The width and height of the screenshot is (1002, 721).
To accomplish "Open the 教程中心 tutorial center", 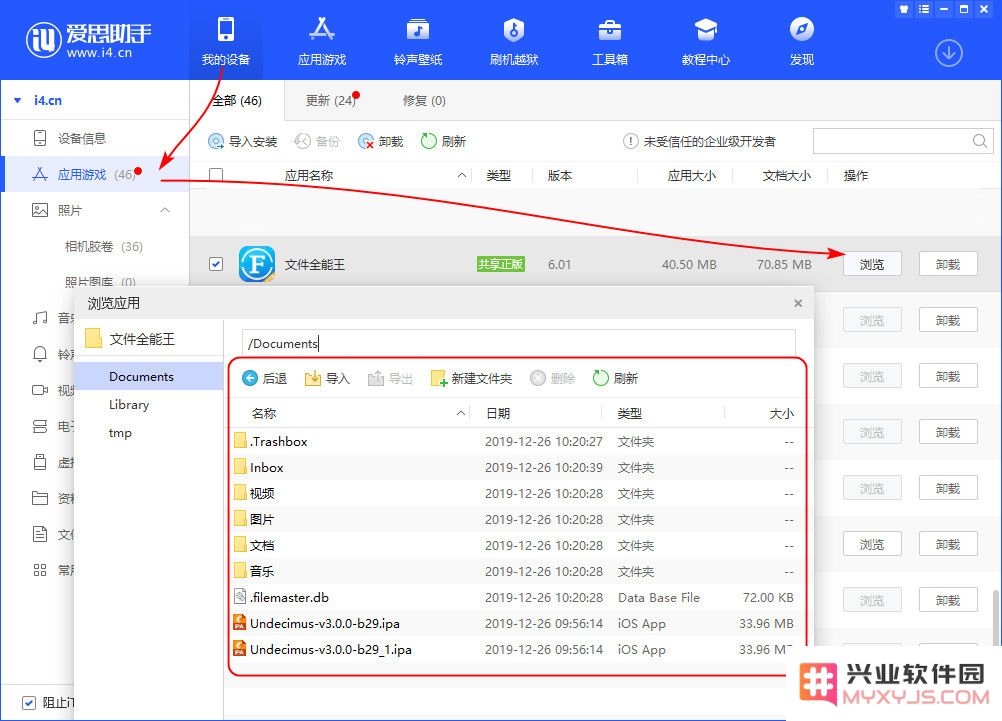I will click(x=705, y=42).
